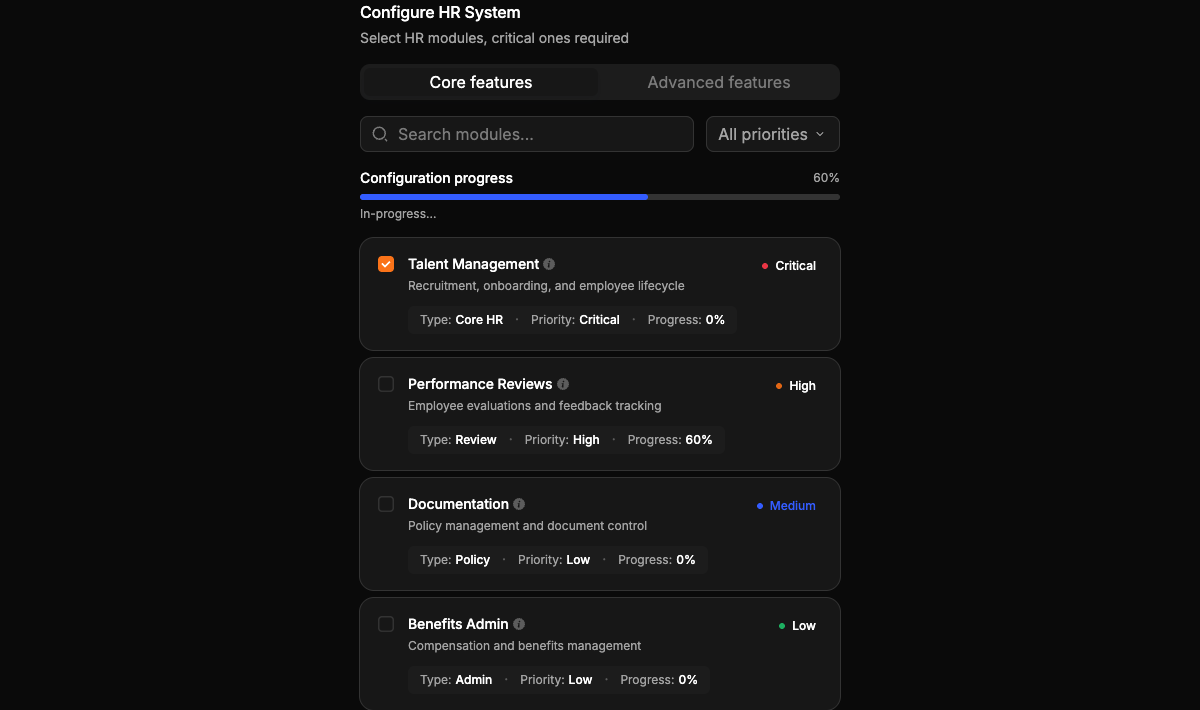The image size is (1200, 710).
Task: Enable the Documentation module checkbox
Action: (x=386, y=504)
